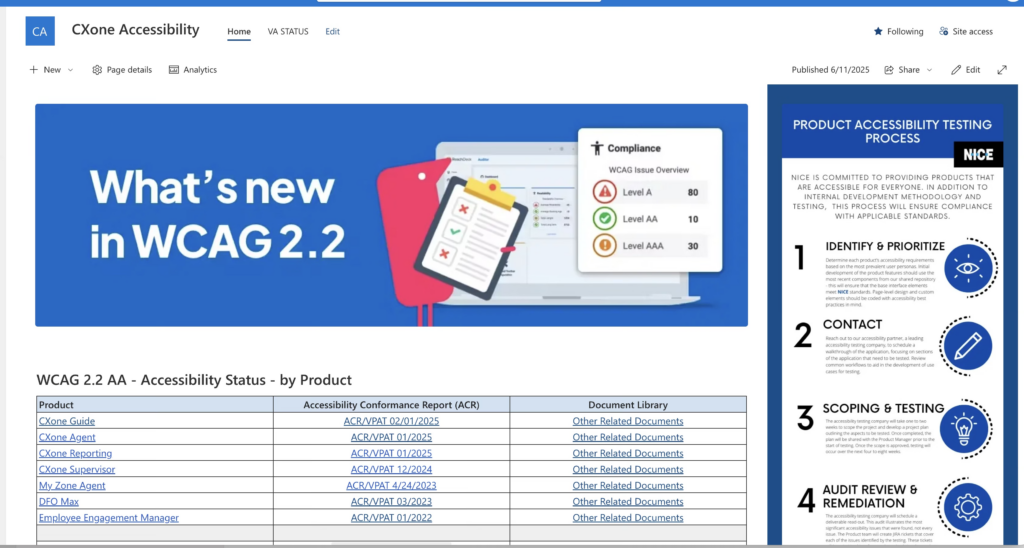Image resolution: width=1024 pixels, height=548 pixels.
Task: Click the CA site logo icon
Action: tap(40, 31)
